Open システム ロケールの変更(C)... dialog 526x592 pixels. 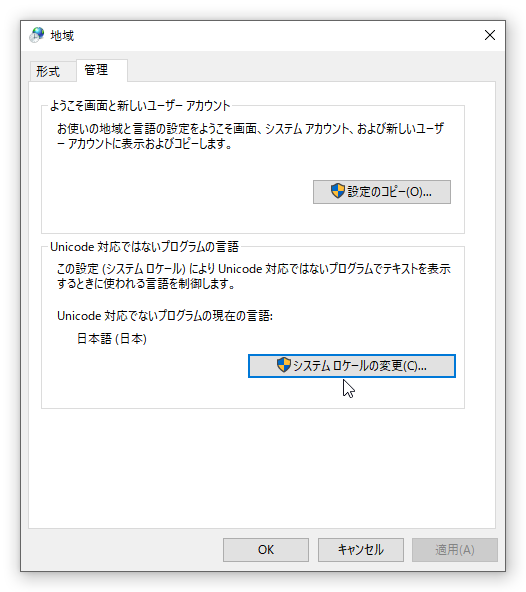(x=352, y=365)
